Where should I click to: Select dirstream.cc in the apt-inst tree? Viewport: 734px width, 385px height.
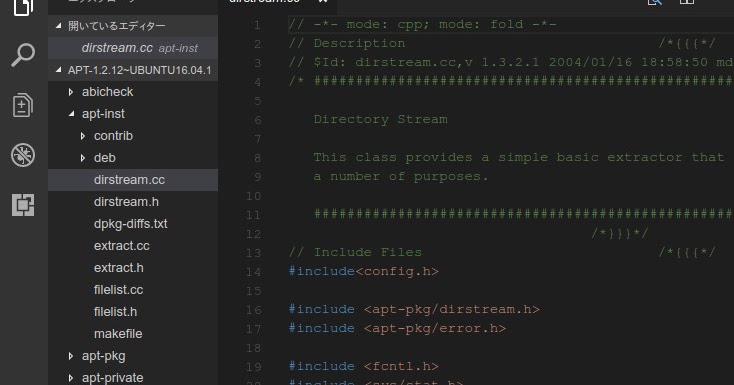(x=133, y=180)
